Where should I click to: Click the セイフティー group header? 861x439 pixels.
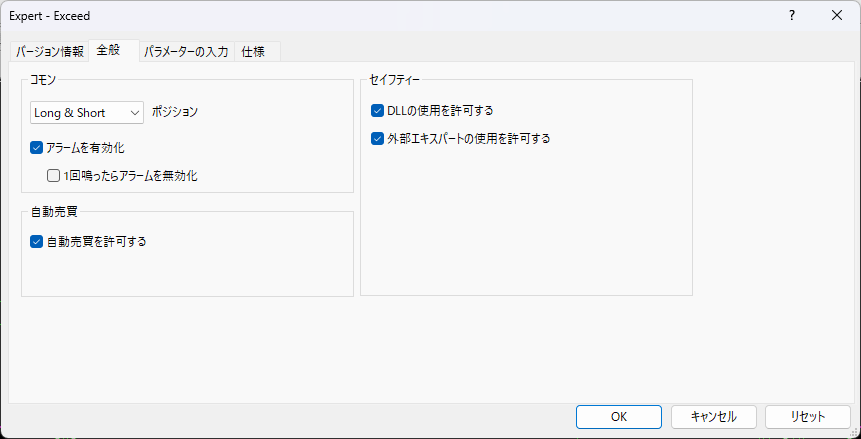tap(395, 80)
